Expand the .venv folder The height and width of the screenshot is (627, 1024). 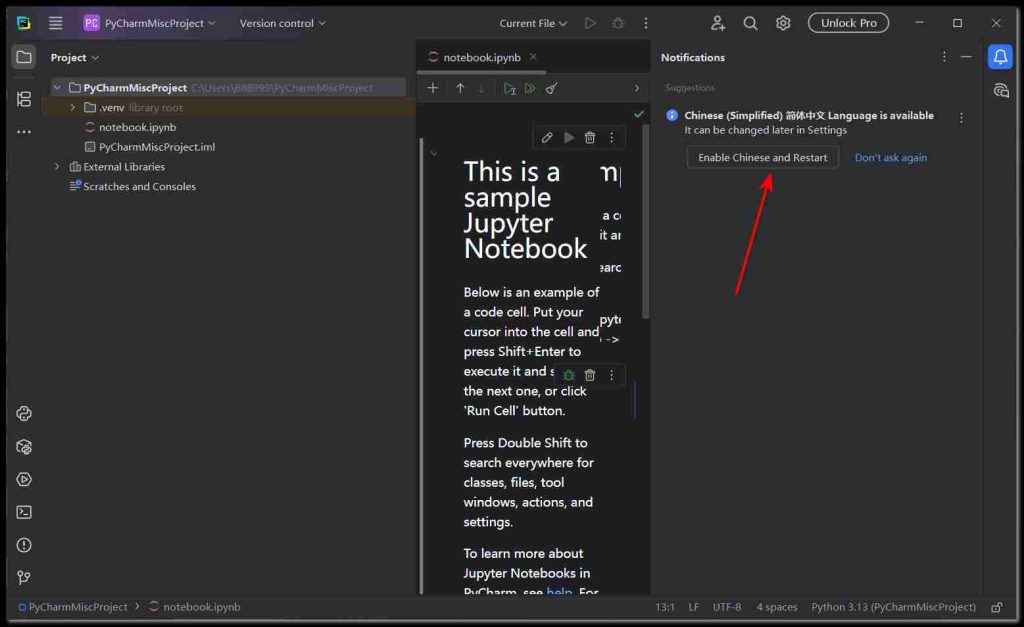(73, 107)
